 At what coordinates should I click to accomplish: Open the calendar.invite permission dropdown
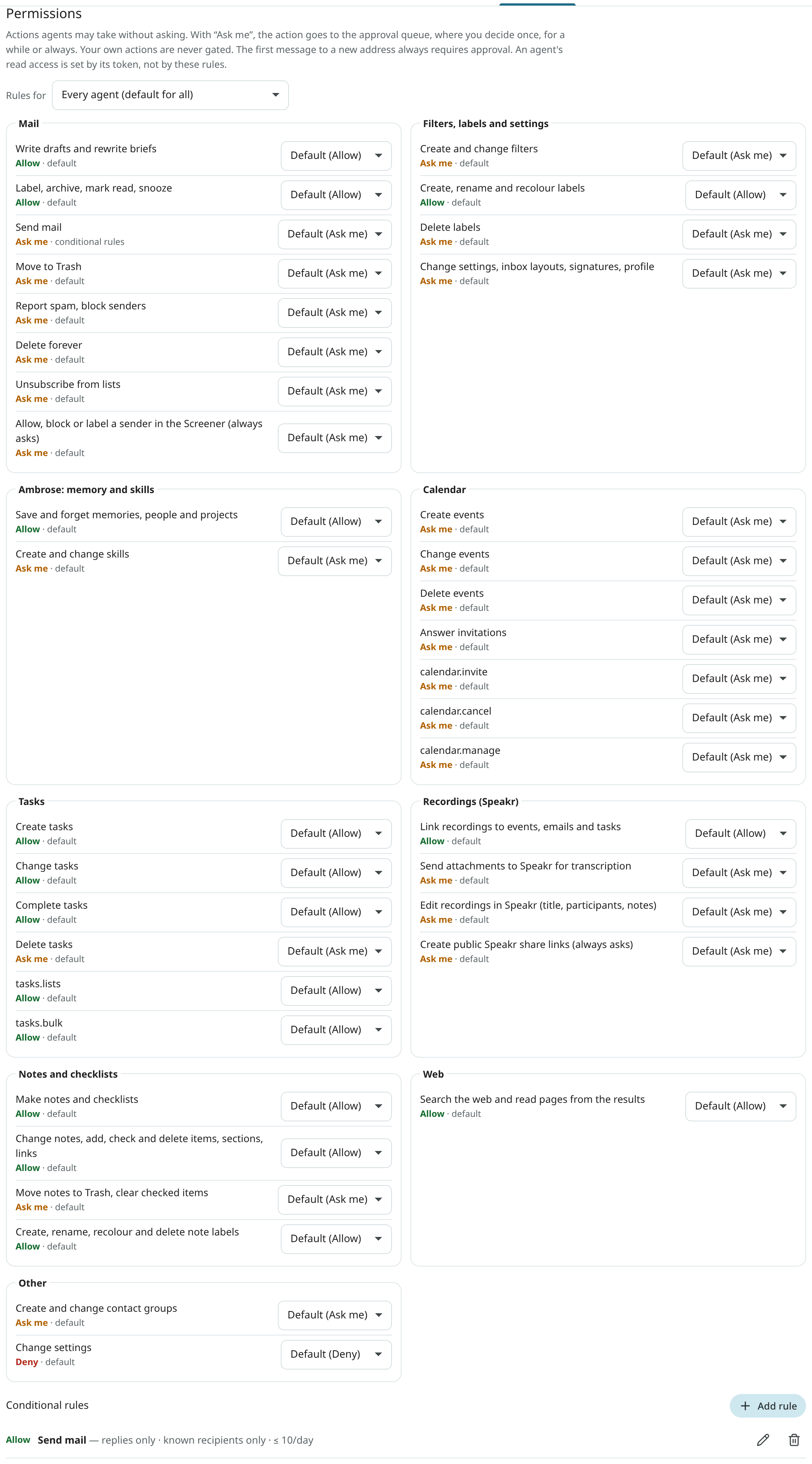pyautogui.click(x=739, y=679)
